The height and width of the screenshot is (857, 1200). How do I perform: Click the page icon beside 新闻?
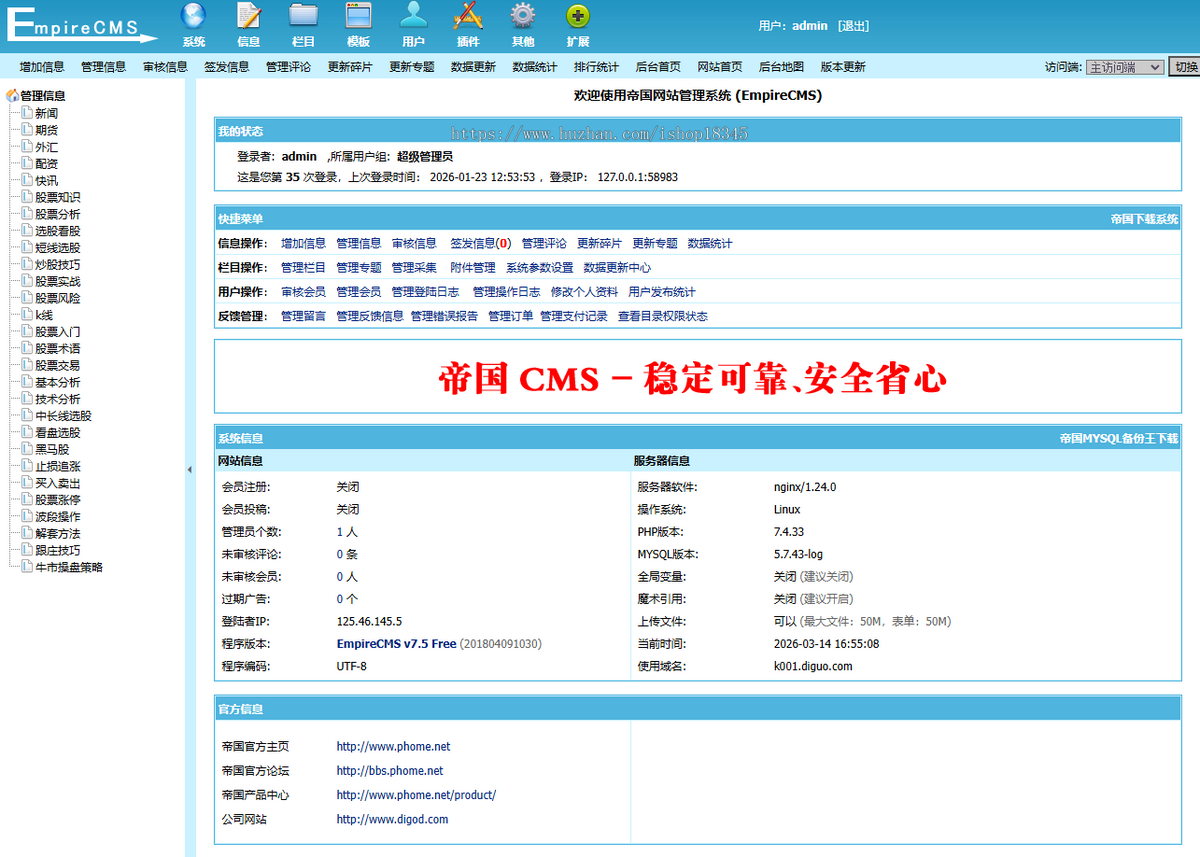(27, 113)
